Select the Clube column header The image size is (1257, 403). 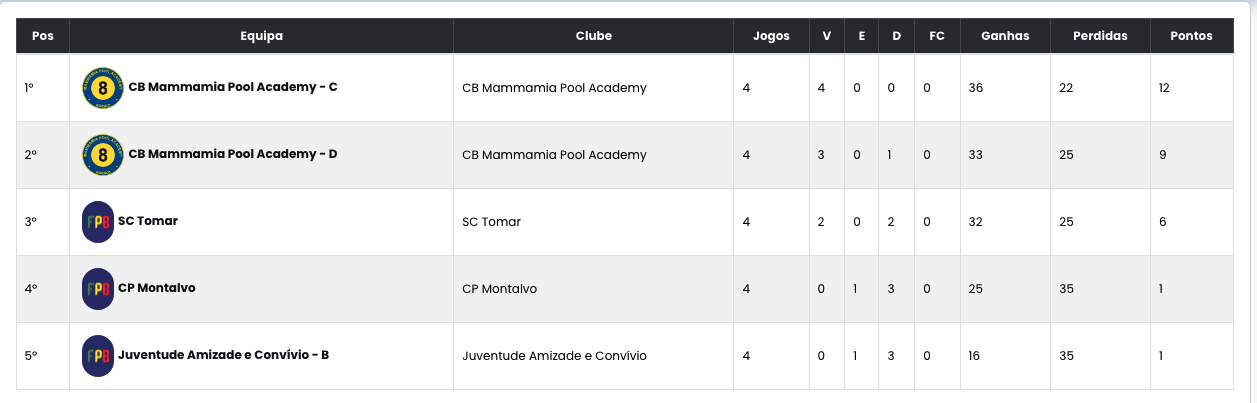[594, 36]
